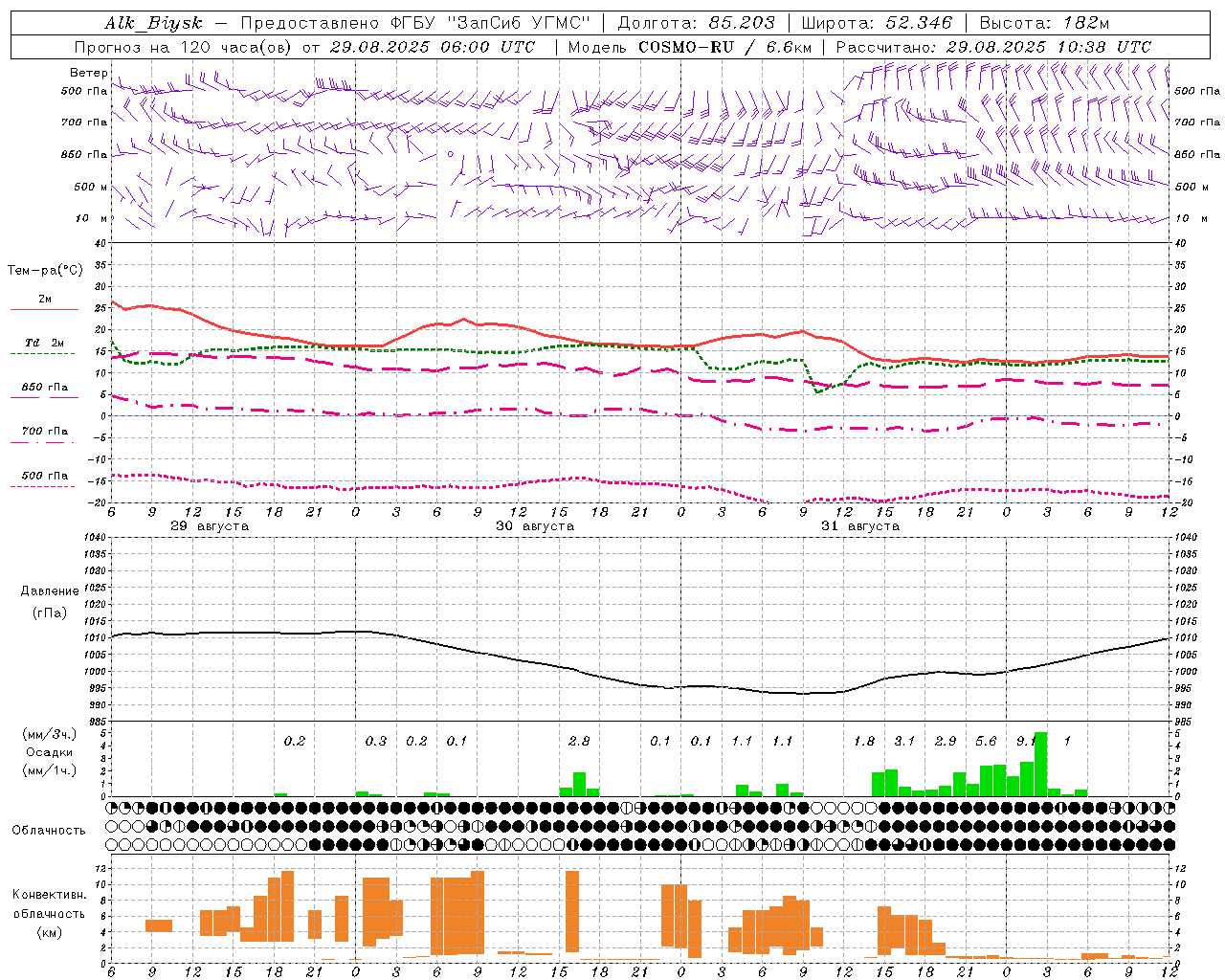Click the '850 гПа' temperature legend entry
Viewport: 1225px width, 980px height.
pyautogui.click(x=44, y=388)
